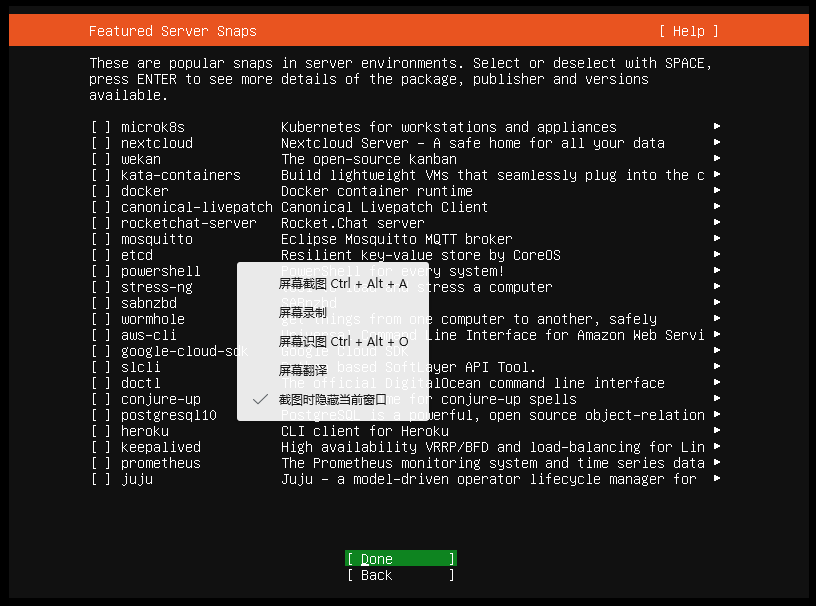Click the slcli snap name
Viewport: 816px width, 606px height.
pyautogui.click(x=141, y=368)
